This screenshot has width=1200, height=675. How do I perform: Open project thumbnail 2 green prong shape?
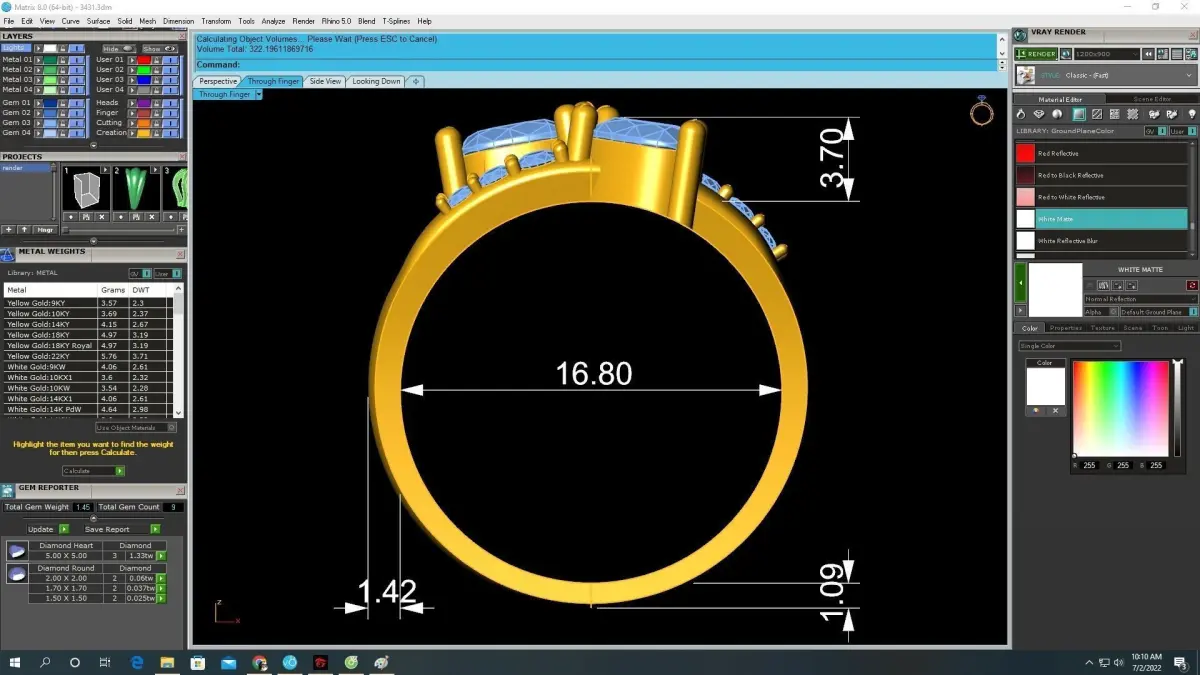tap(134, 189)
